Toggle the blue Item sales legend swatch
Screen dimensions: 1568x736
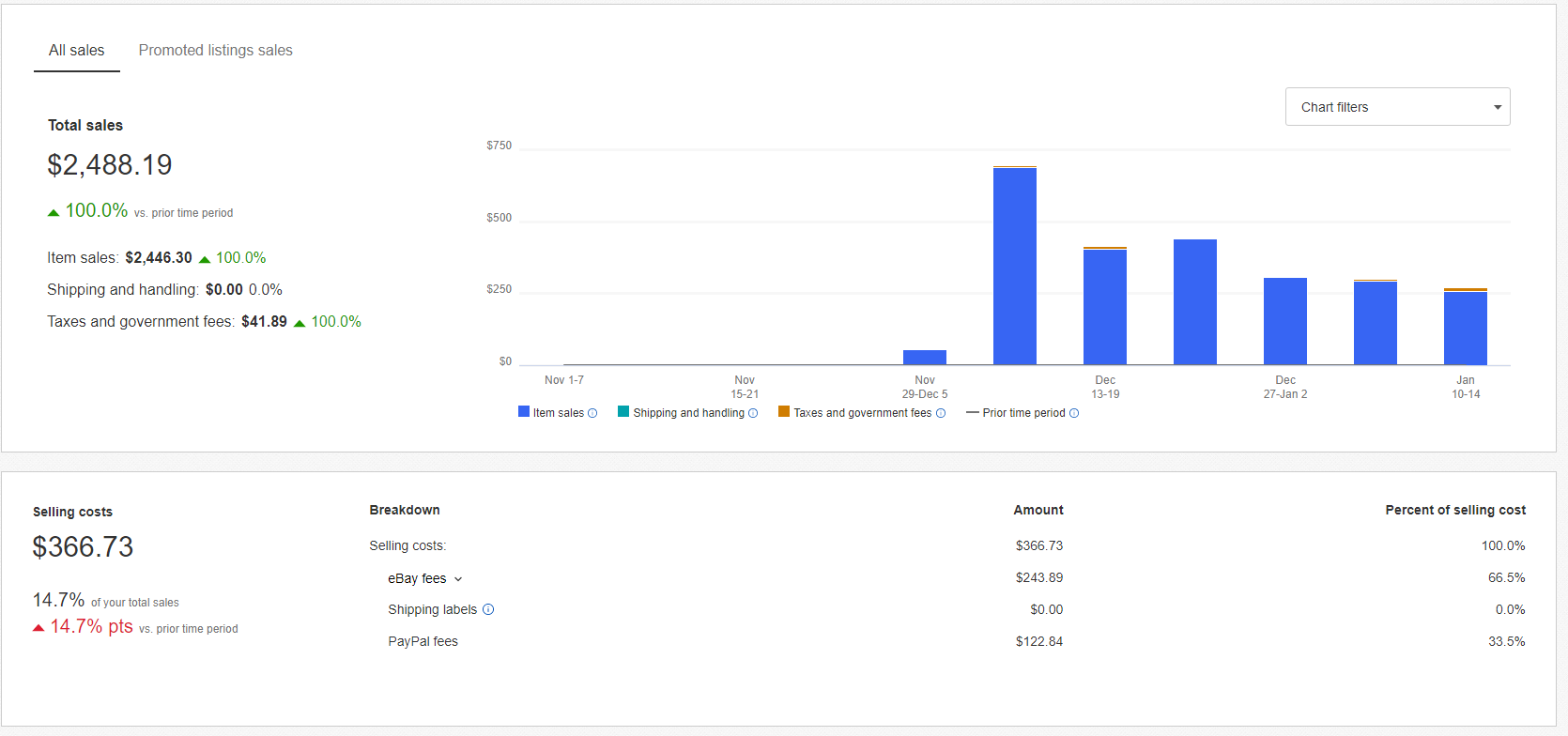pos(524,411)
